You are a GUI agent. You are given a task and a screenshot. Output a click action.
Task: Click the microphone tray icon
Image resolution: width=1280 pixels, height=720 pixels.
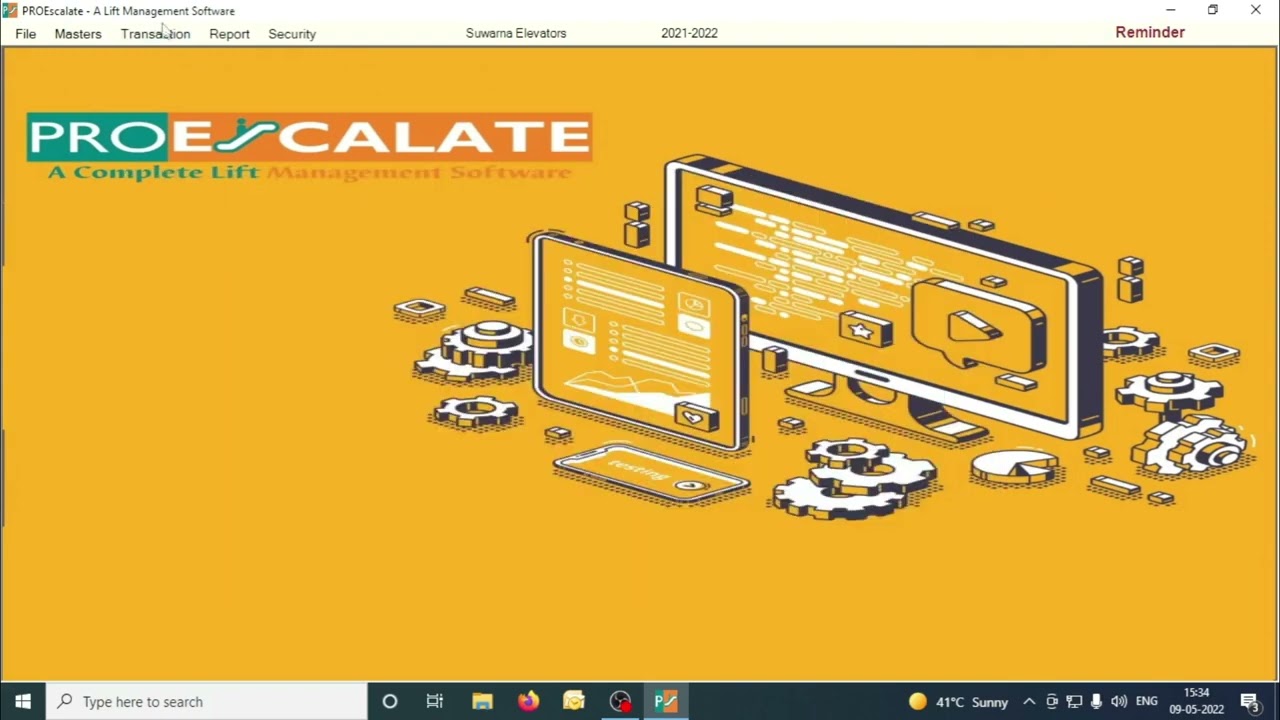tap(1096, 702)
